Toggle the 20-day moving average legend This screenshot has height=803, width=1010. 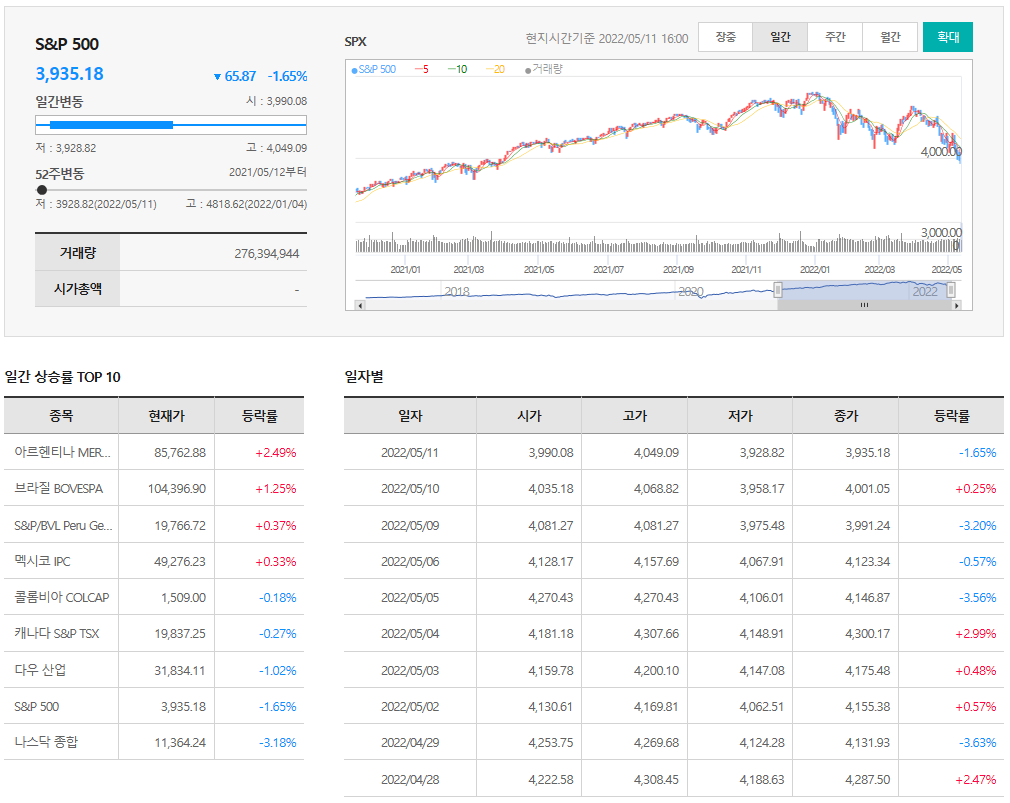coord(495,69)
